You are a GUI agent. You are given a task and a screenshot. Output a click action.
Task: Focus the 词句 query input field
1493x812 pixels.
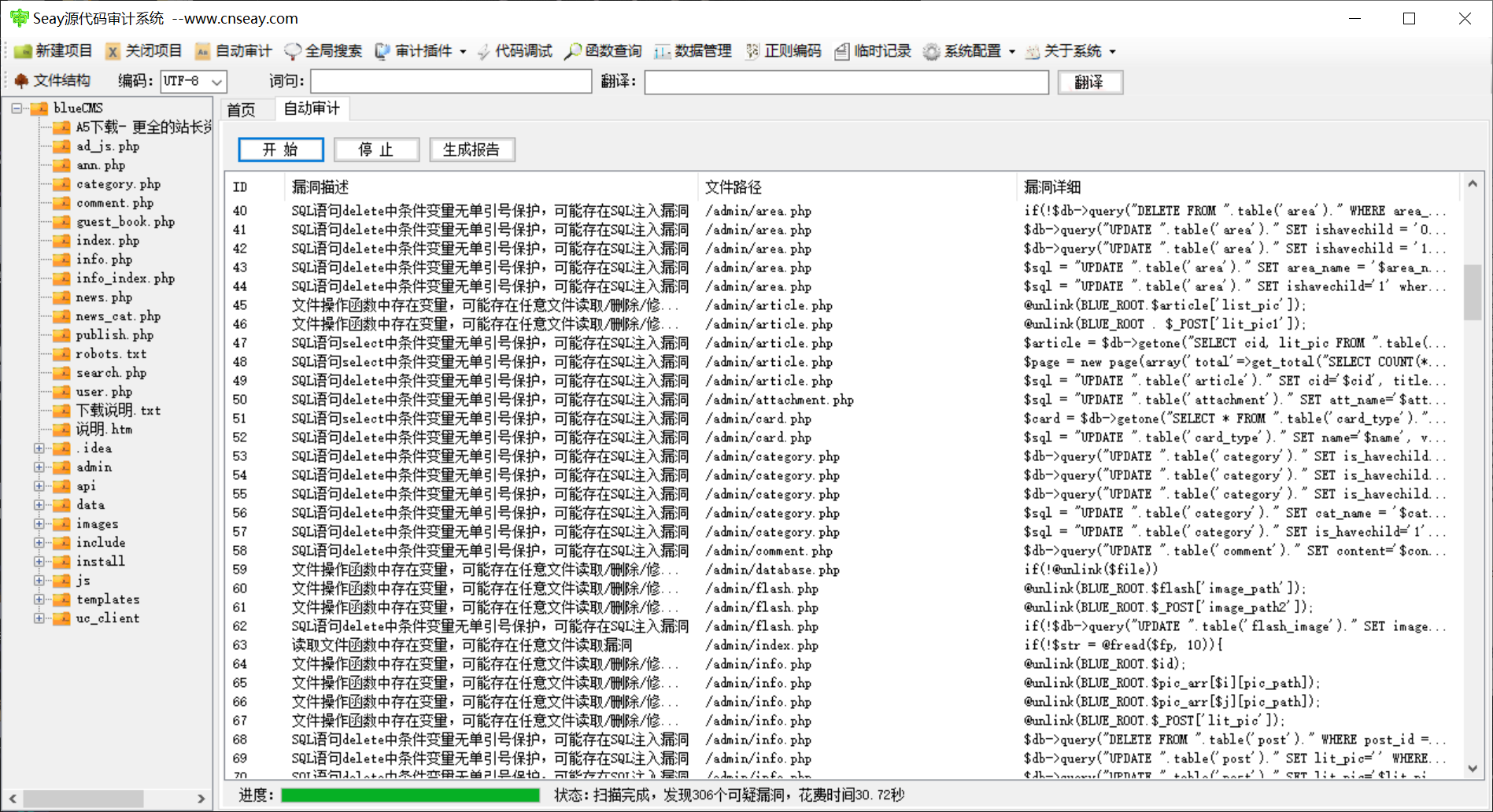(451, 81)
